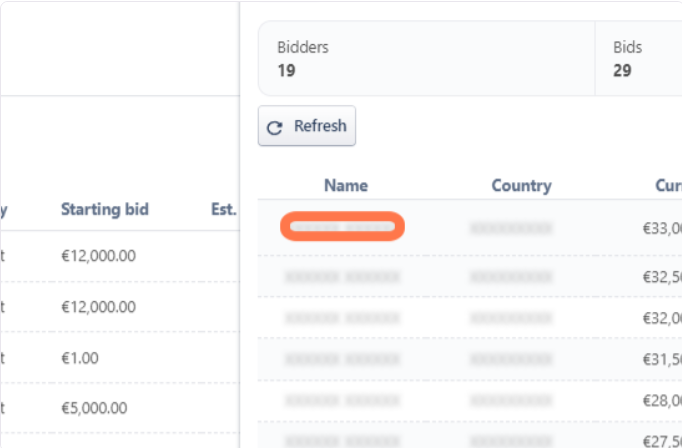Click the €32,50 bid amount
The width and height of the screenshot is (682, 448).
[x=662, y=276]
